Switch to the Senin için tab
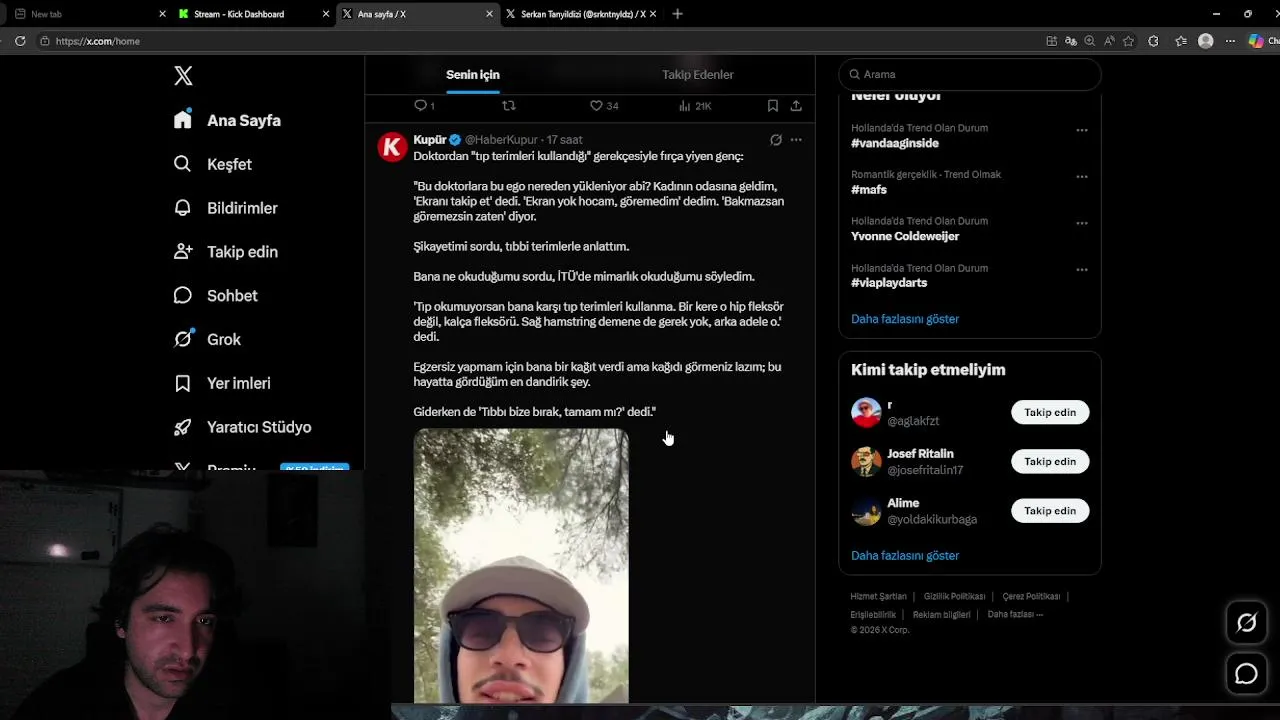This screenshot has height=720, width=1280. pos(473,75)
